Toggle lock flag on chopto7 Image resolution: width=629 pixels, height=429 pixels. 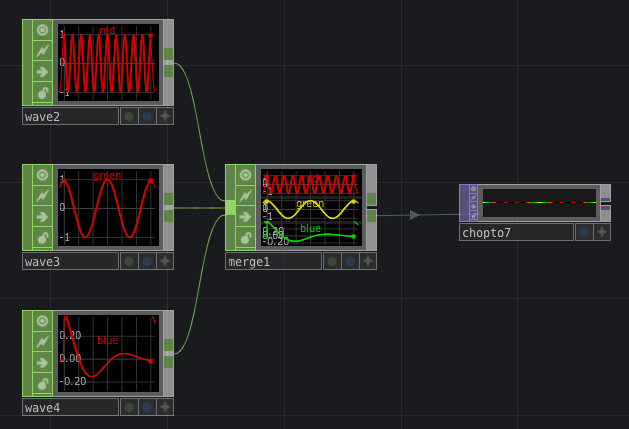[x=473, y=216]
